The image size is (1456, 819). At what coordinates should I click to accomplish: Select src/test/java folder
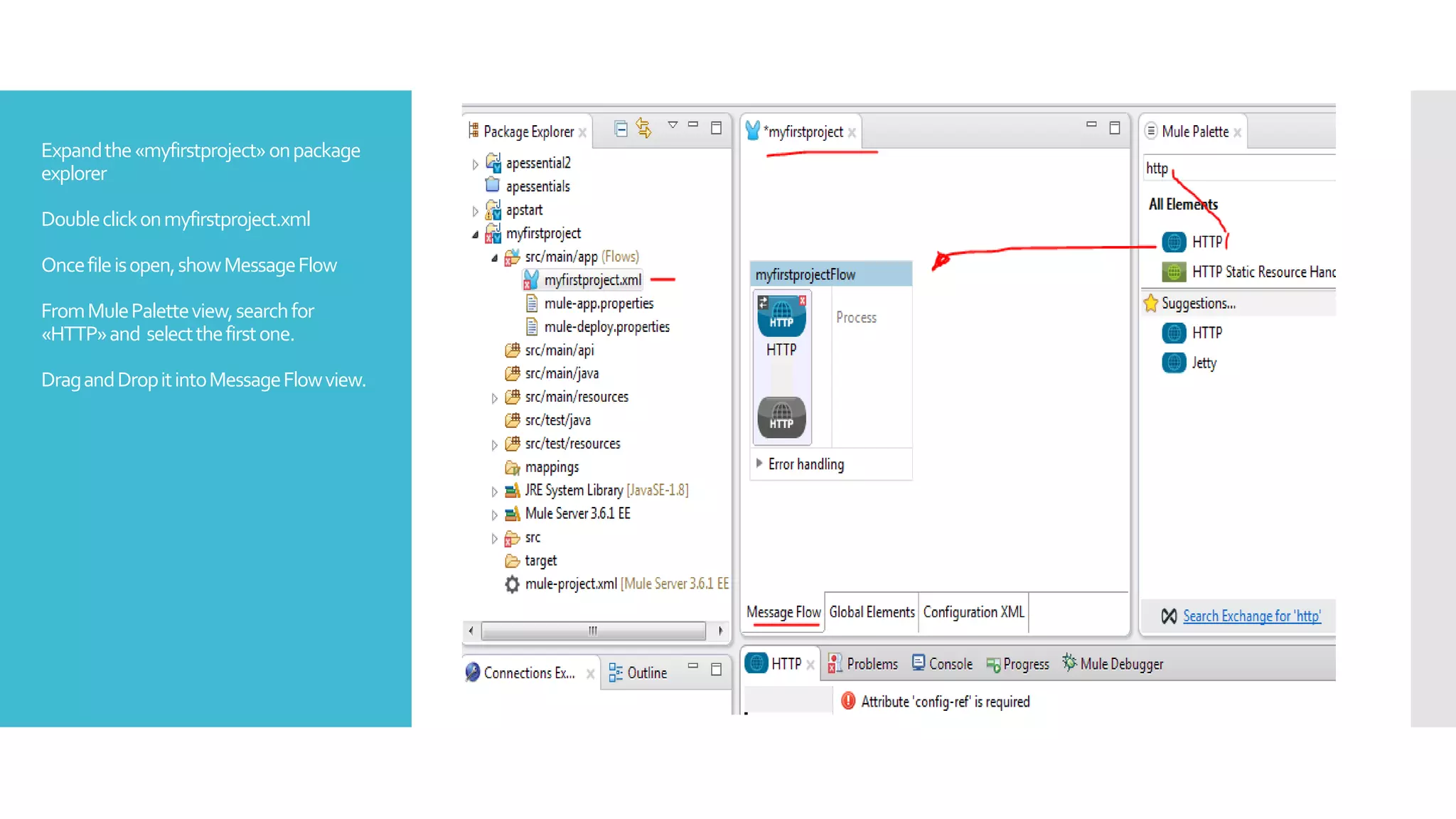click(557, 420)
